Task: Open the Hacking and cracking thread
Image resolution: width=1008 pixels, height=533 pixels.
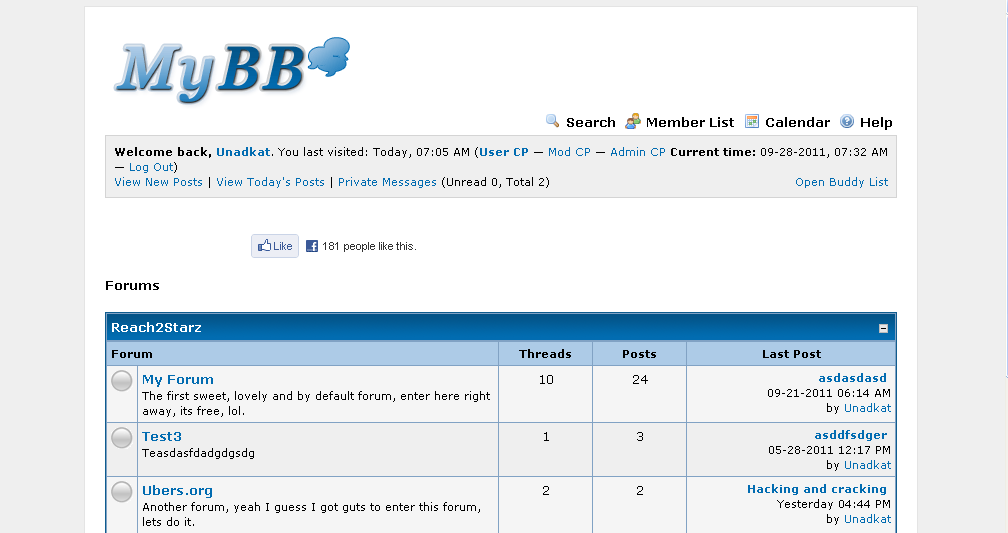Action: (x=816, y=489)
